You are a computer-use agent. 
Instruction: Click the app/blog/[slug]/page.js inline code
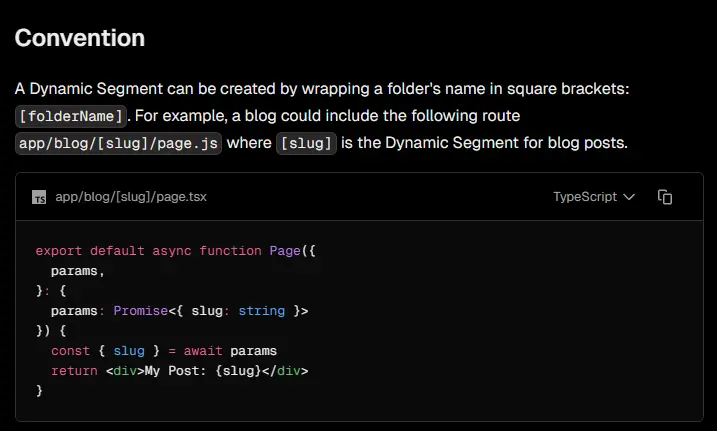[118, 143]
